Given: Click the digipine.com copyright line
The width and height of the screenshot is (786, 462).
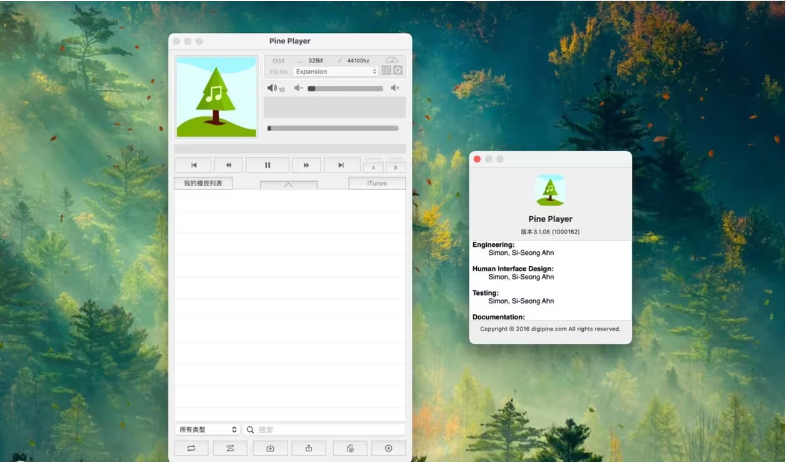Looking at the screenshot, I should tap(550, 329).
